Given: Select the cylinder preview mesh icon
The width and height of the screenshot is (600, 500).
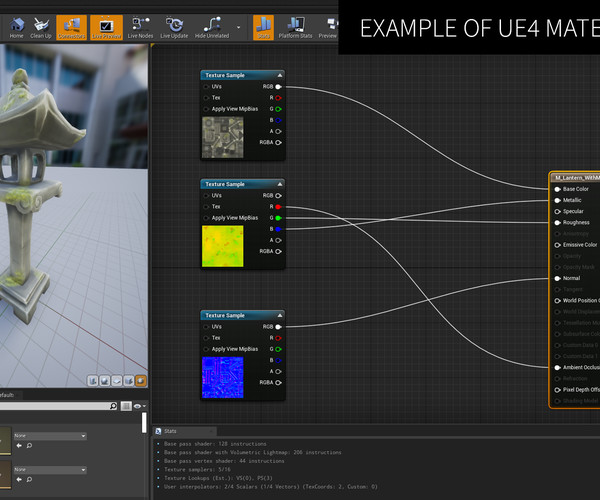Looking at the screenshot, I should tap(93, 380).
